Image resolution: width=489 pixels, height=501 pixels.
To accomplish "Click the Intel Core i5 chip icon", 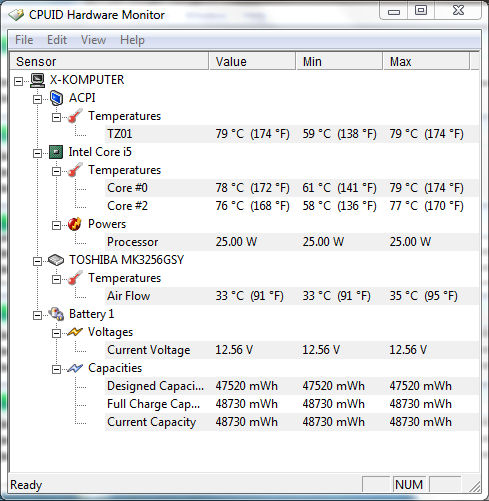I will (x=56, y=152).
